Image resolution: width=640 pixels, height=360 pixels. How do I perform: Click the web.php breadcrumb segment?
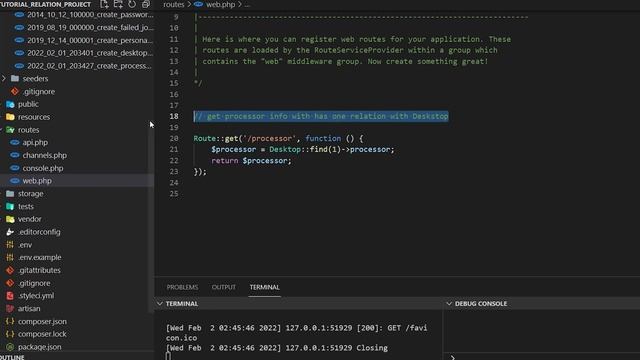[x=220, y=4]
